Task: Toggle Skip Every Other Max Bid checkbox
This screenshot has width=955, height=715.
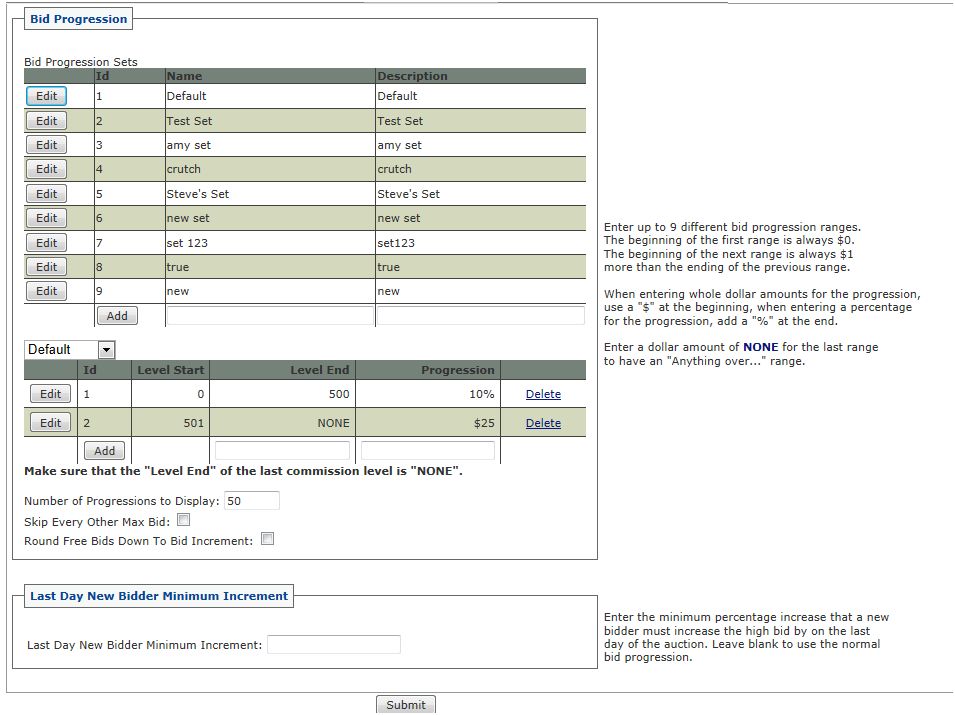Action: tap(183, 520)
